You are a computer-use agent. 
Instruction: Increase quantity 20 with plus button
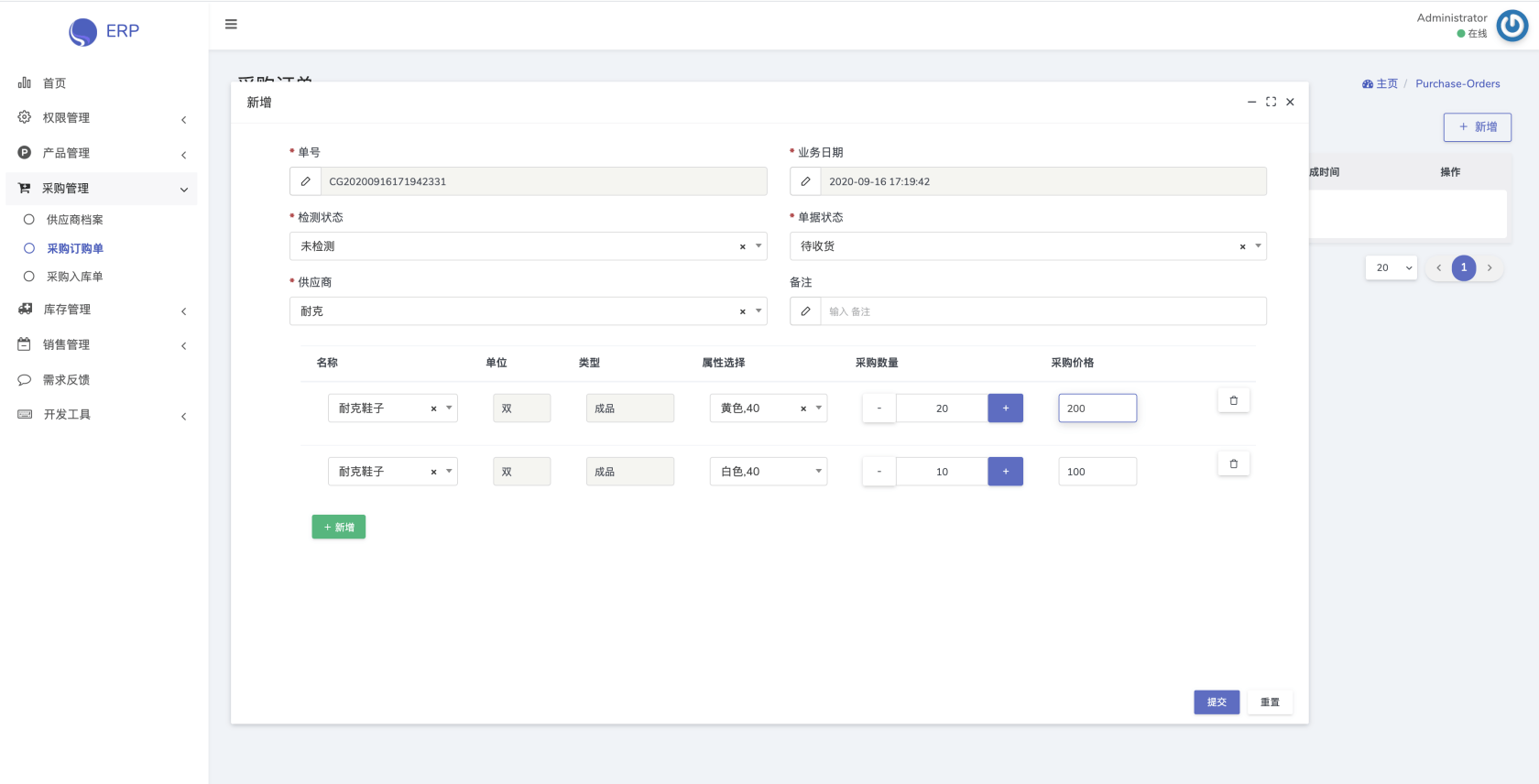[1005, 408]
